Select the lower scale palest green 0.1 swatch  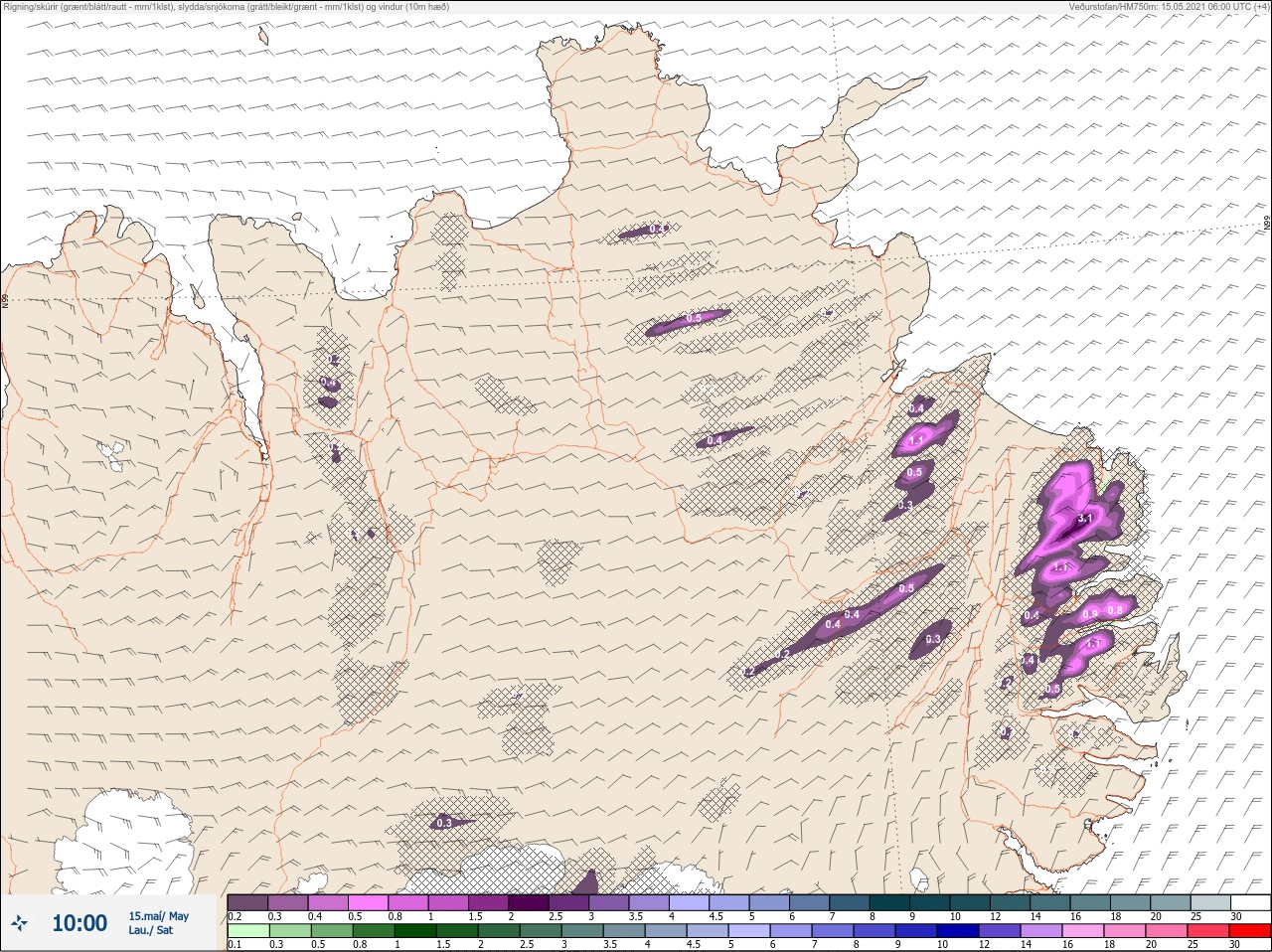pos(247,931)
